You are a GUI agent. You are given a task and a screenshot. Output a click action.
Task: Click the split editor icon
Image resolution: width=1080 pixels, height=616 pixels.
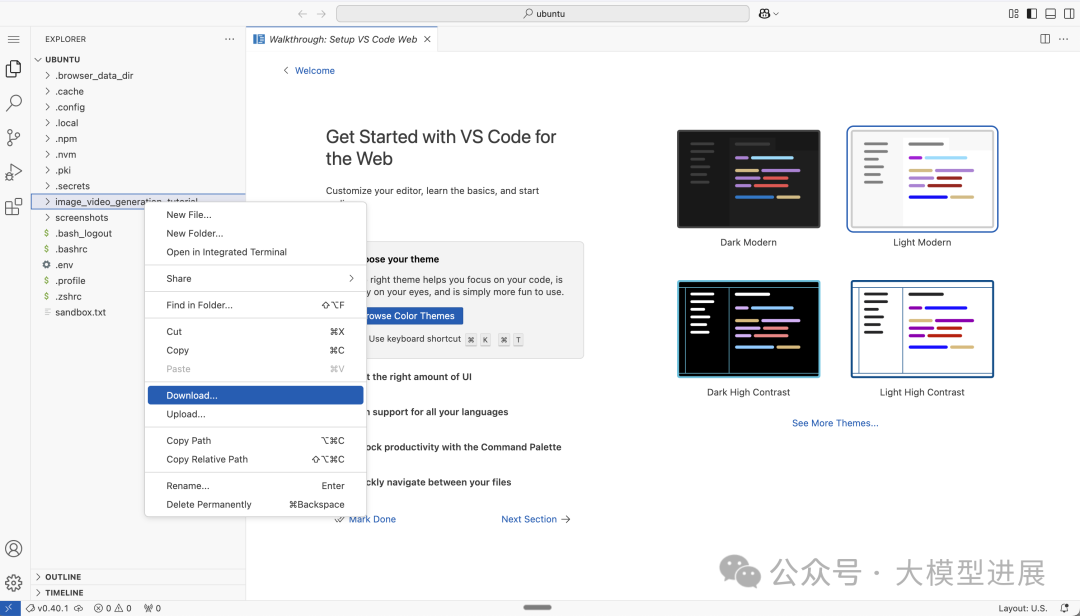(x=1045, y=39)
